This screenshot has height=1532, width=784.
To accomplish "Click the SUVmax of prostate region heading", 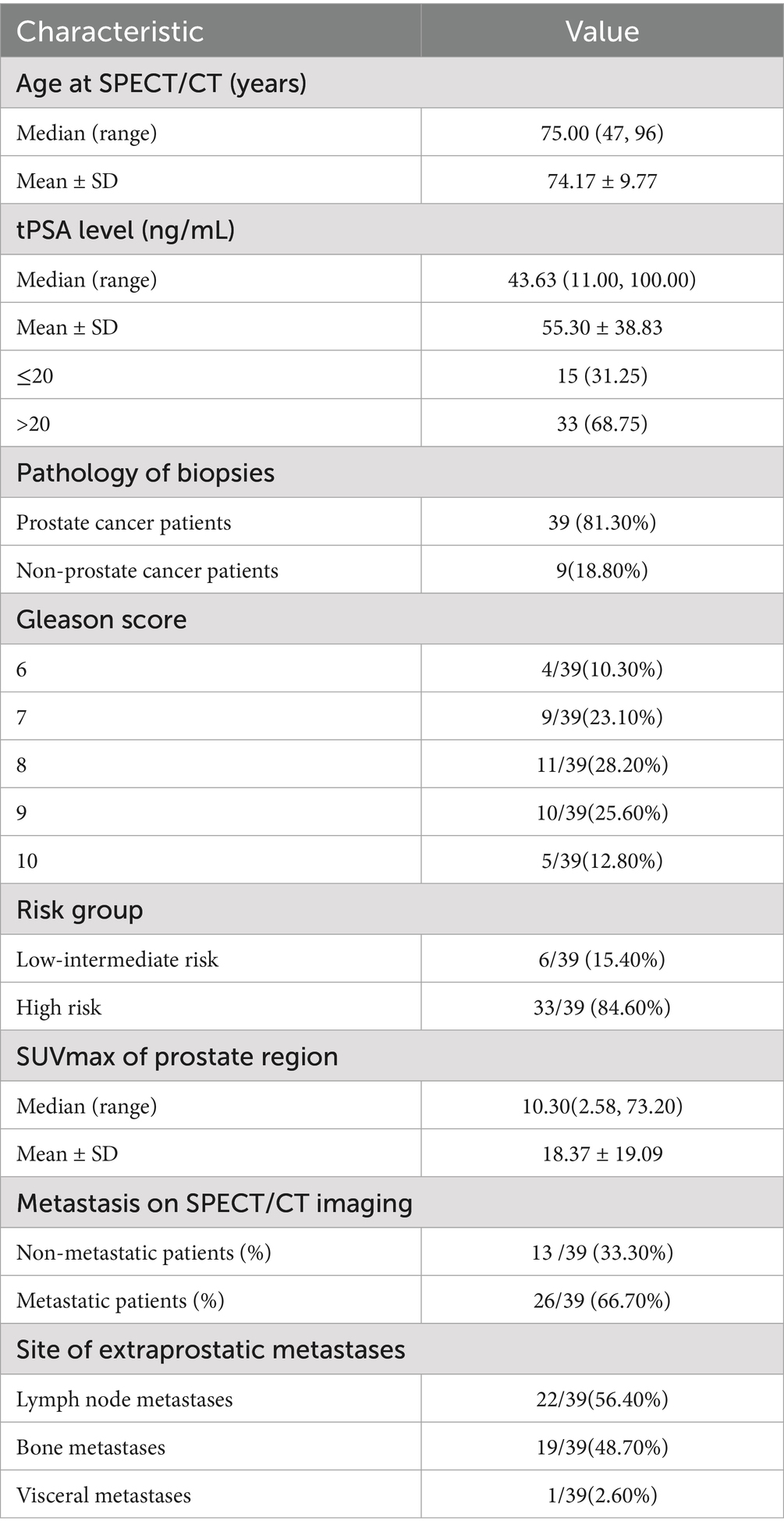I will (x=177, y=1057).
